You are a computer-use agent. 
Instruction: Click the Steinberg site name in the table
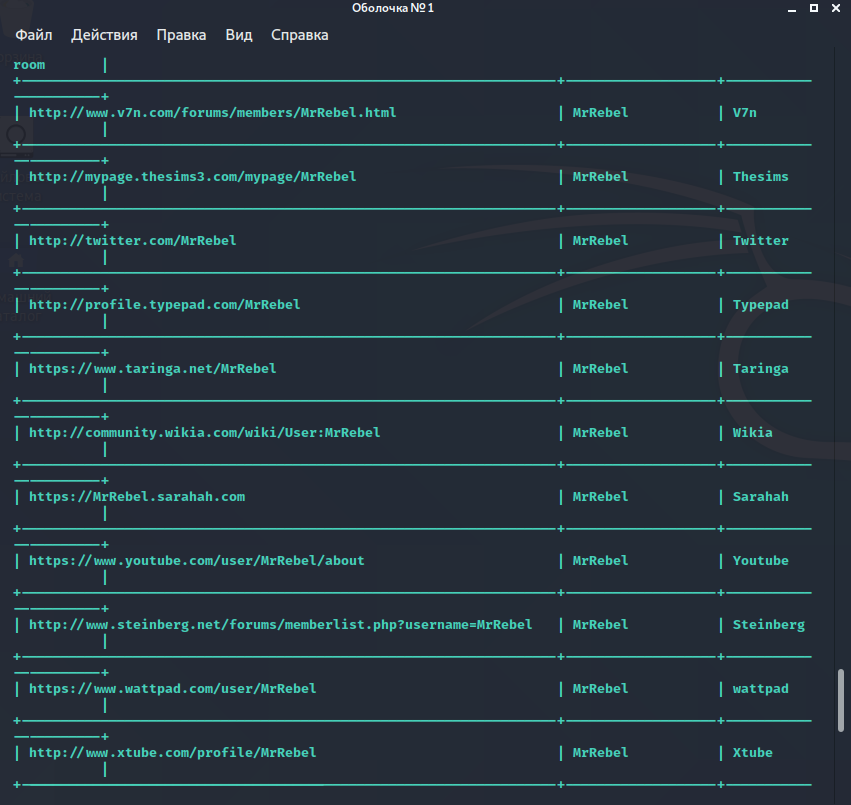coord(768,625)
